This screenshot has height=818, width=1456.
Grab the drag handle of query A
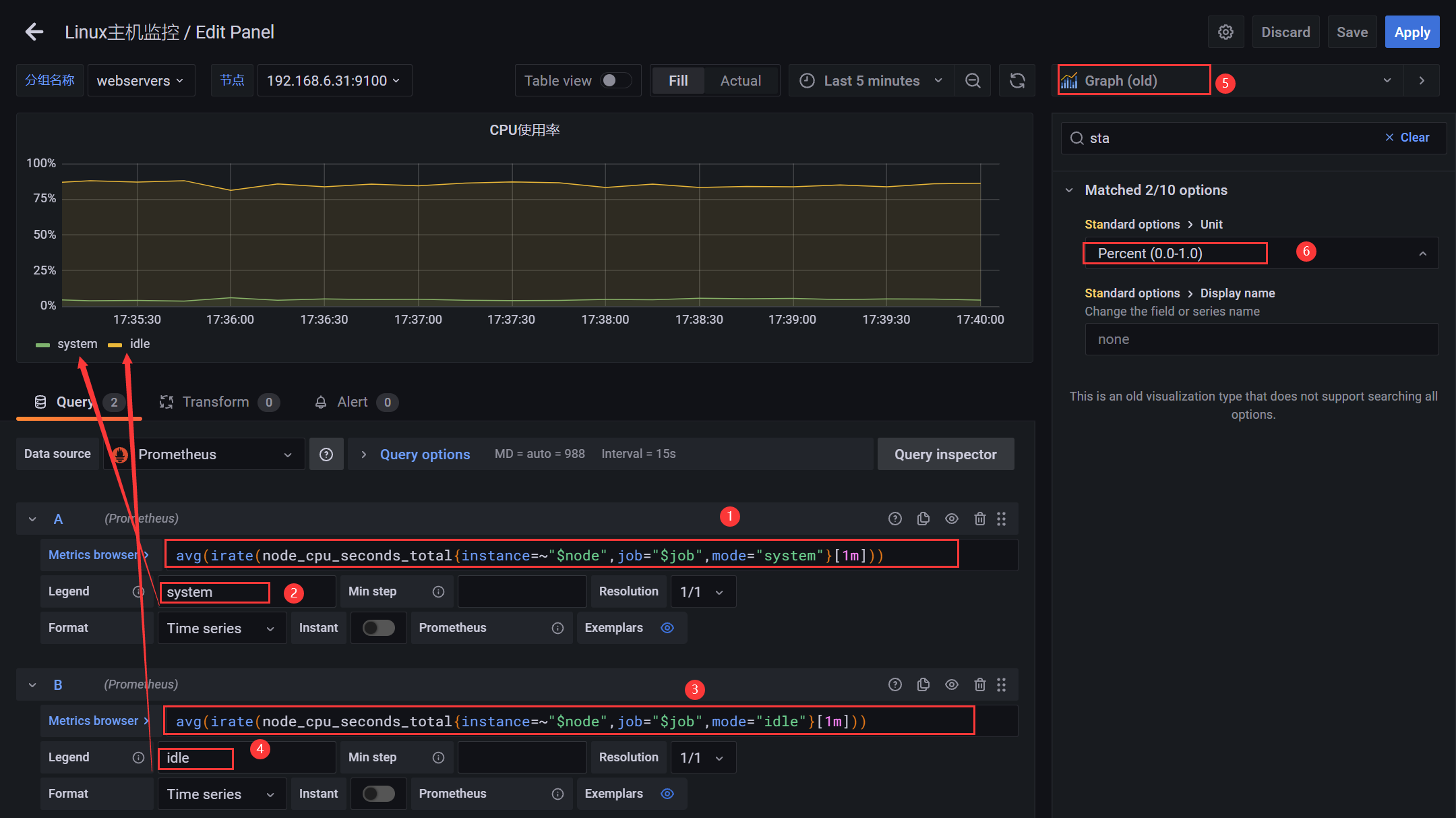coord(1001,519)
